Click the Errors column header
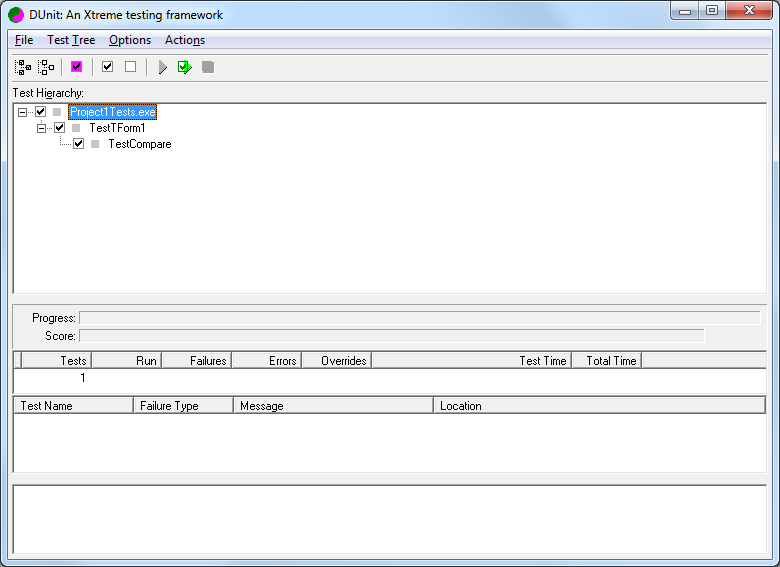780x567 pixels. click(x=267, y=361)
